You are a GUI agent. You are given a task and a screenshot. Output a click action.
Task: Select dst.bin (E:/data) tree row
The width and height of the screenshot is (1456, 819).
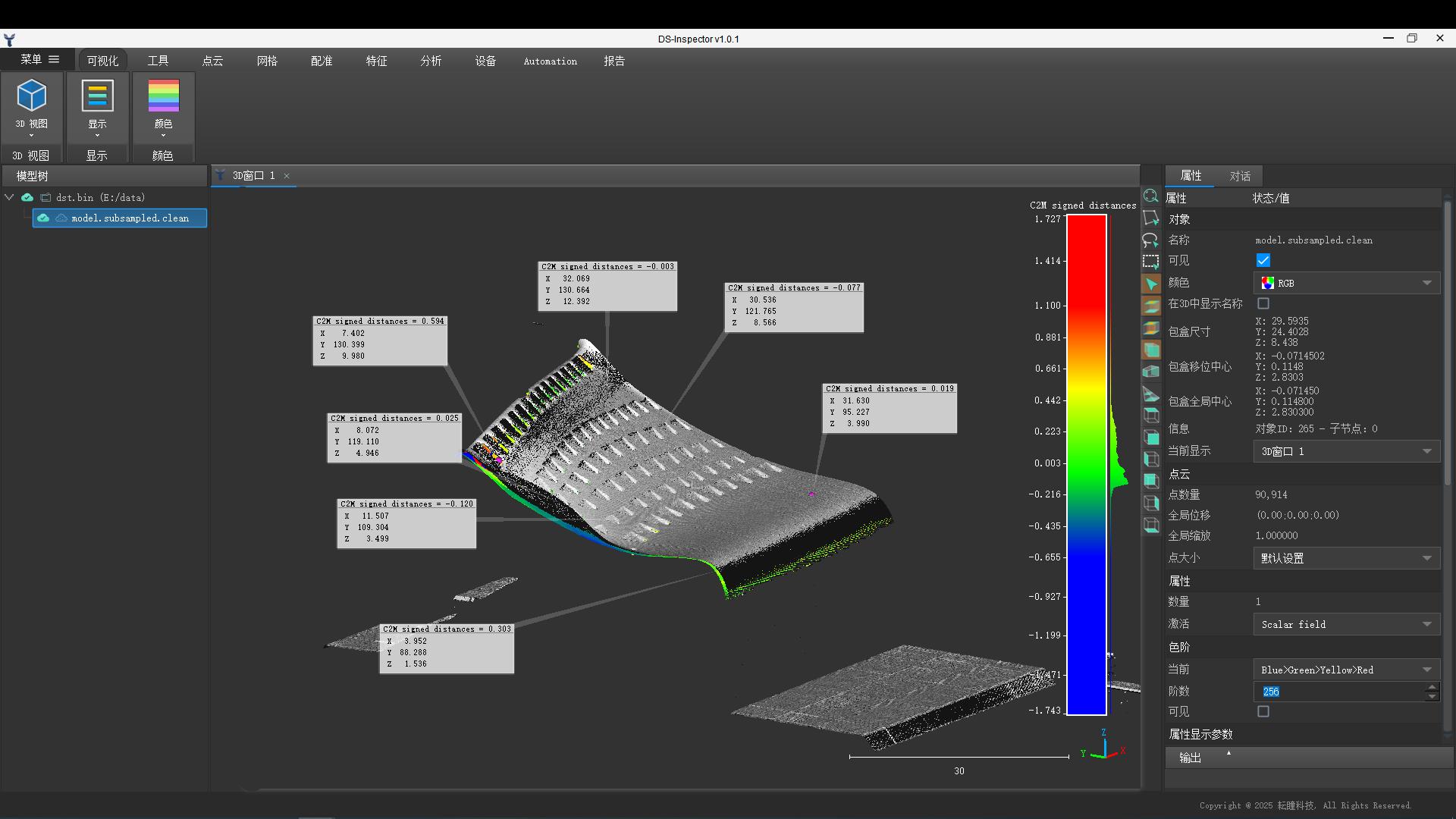click(x=100, y=197)
